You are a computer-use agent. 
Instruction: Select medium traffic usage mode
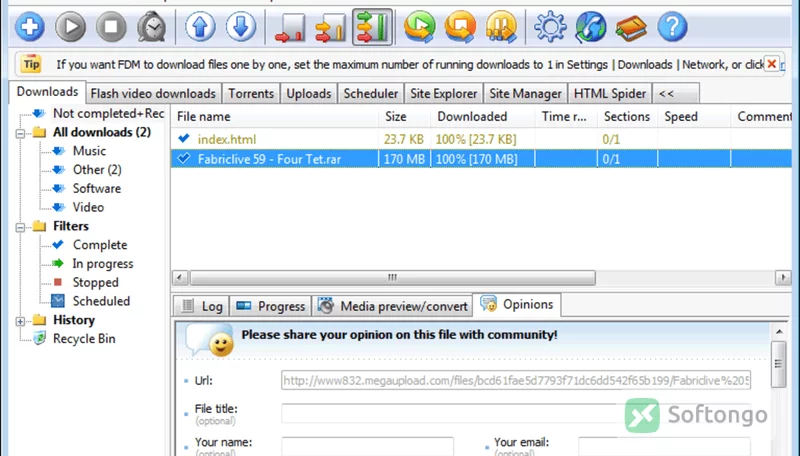[331, 28]
